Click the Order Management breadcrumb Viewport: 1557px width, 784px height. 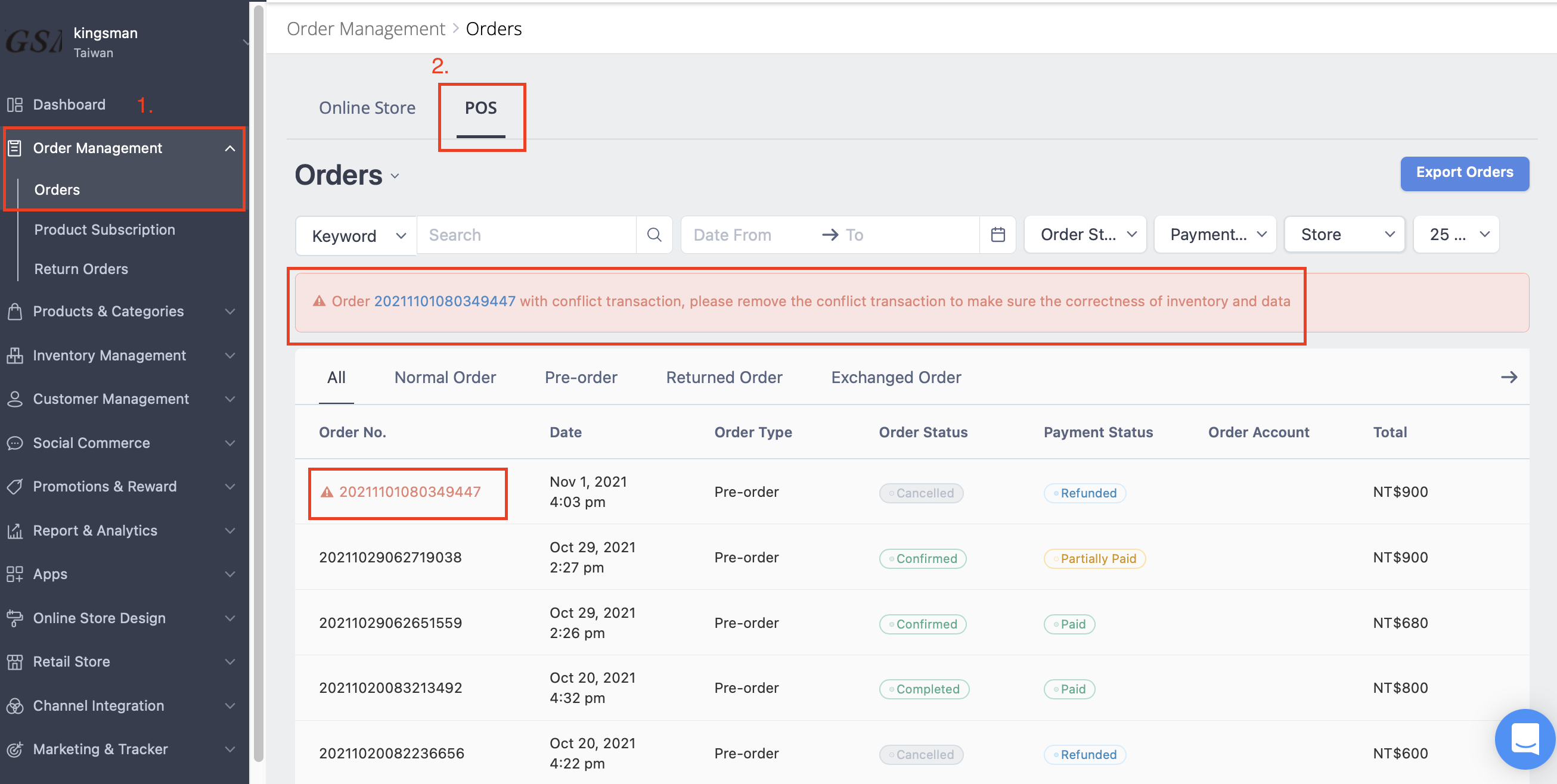365,29
